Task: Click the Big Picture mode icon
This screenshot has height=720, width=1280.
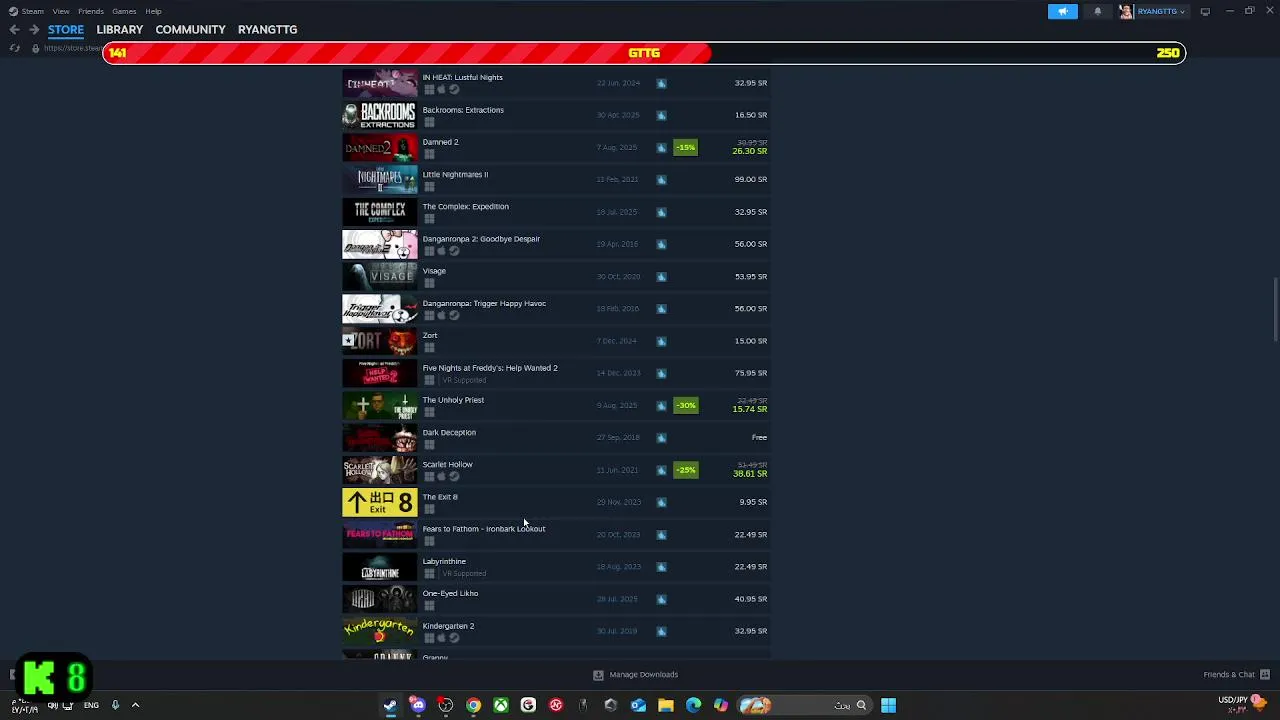Action: pos(1205,11)
